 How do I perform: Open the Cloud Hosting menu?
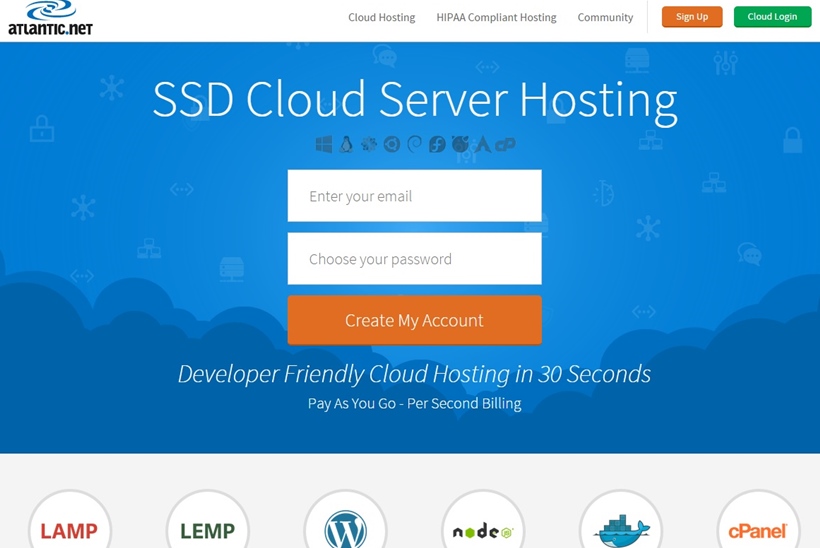(x=382, y=17)
